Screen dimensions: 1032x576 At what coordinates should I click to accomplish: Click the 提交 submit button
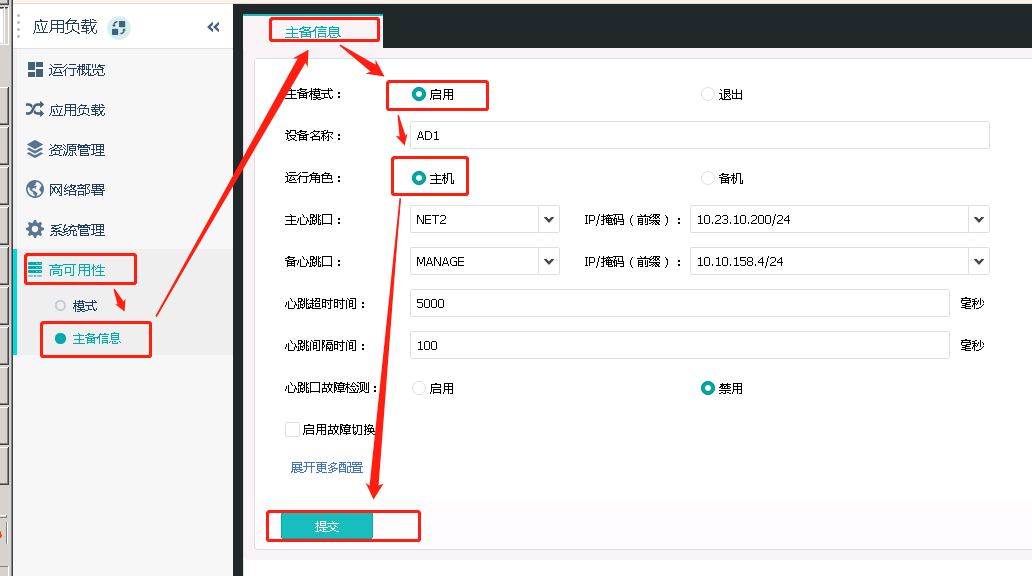[x=326, y=526]
